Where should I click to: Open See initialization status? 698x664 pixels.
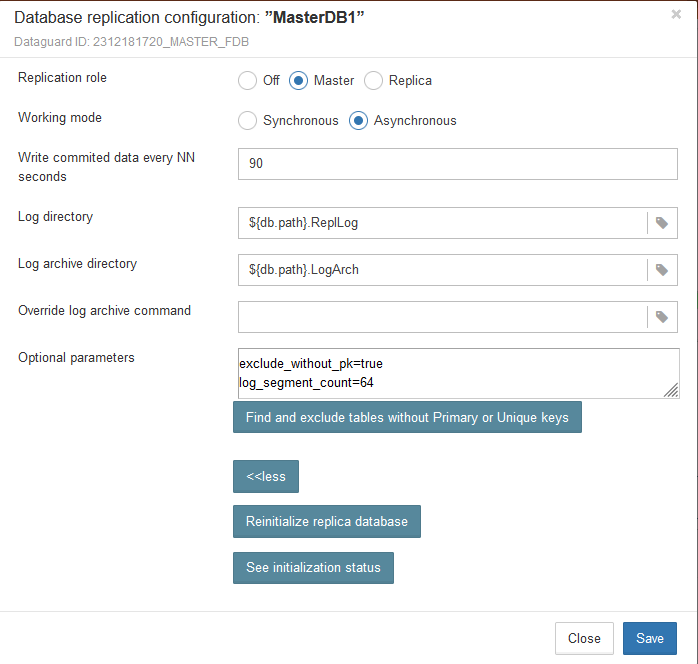[313, 568]
